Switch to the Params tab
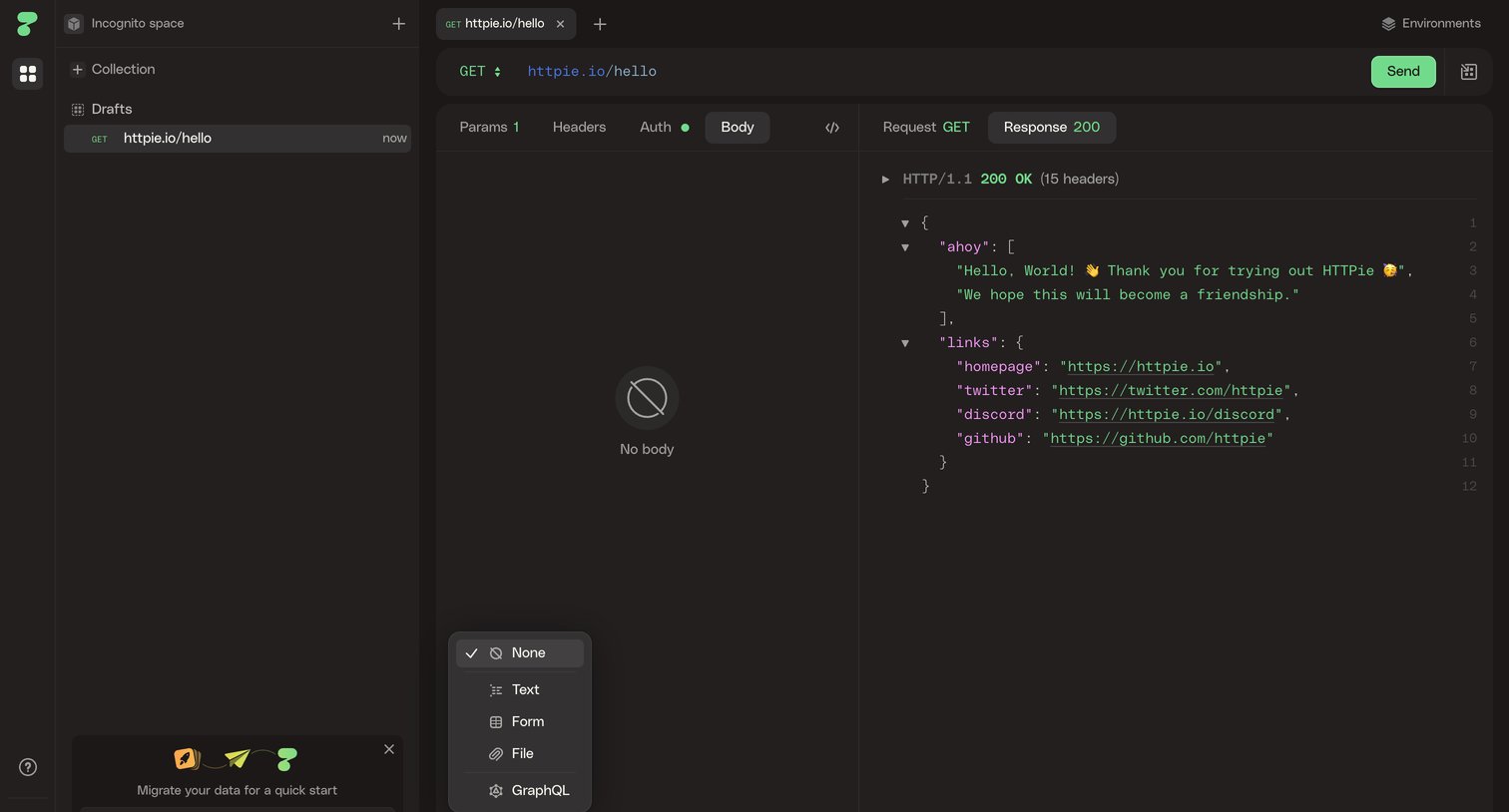The image size is (1509, 812). 489,128
